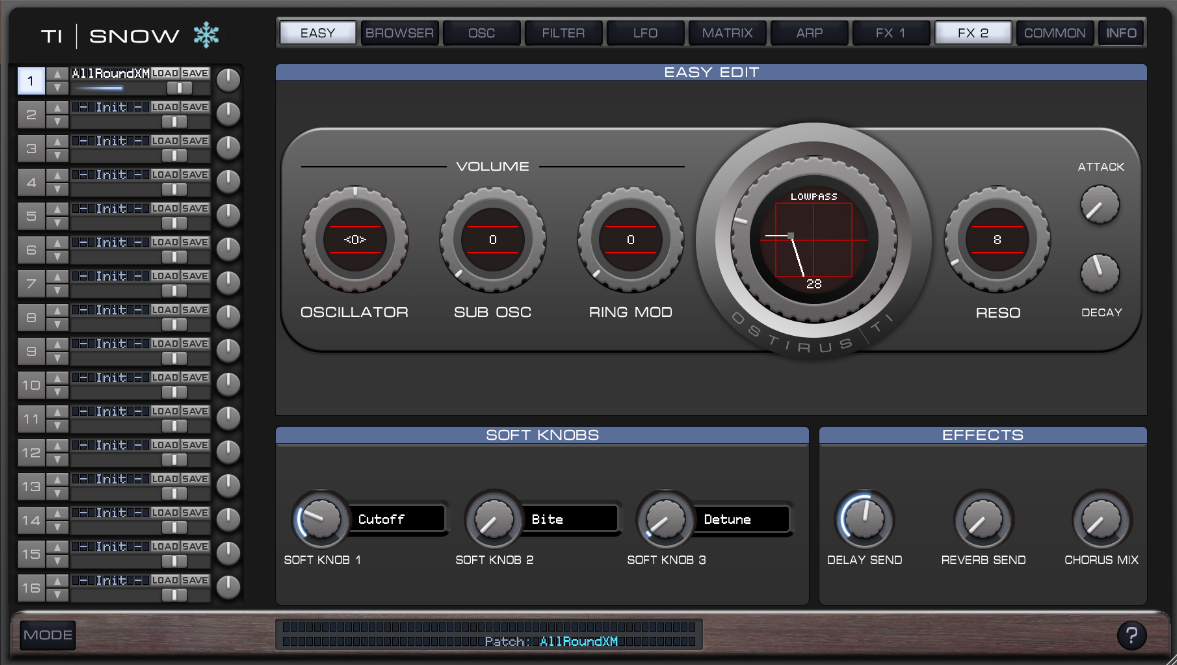Screen dimensions: 1177x665
Task: Step part 1 patch down arrow
Action: point(57,87)
